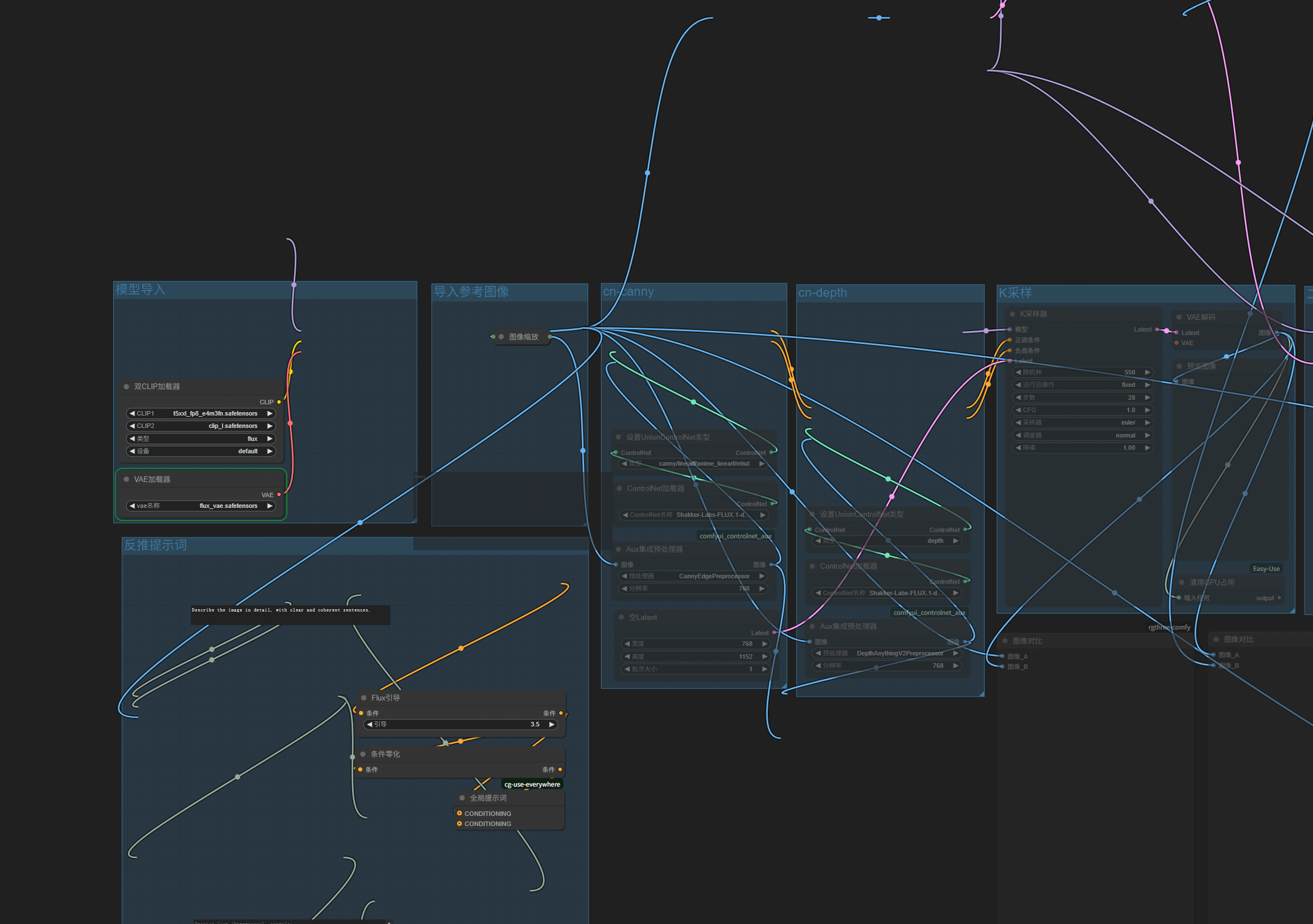Click the first CONDITIONING input port on 全局提示词

pos(459,813)
